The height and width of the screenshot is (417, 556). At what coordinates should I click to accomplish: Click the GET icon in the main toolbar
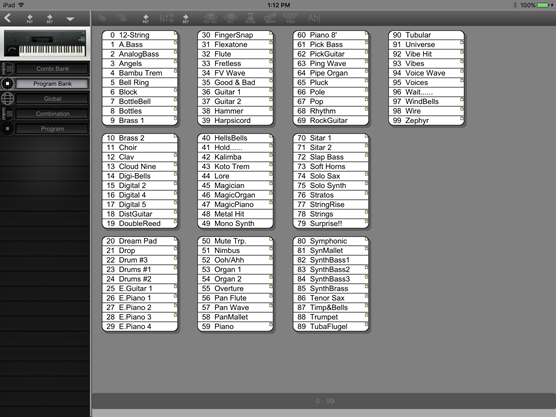pyautogui.click(x=186, y=18)
